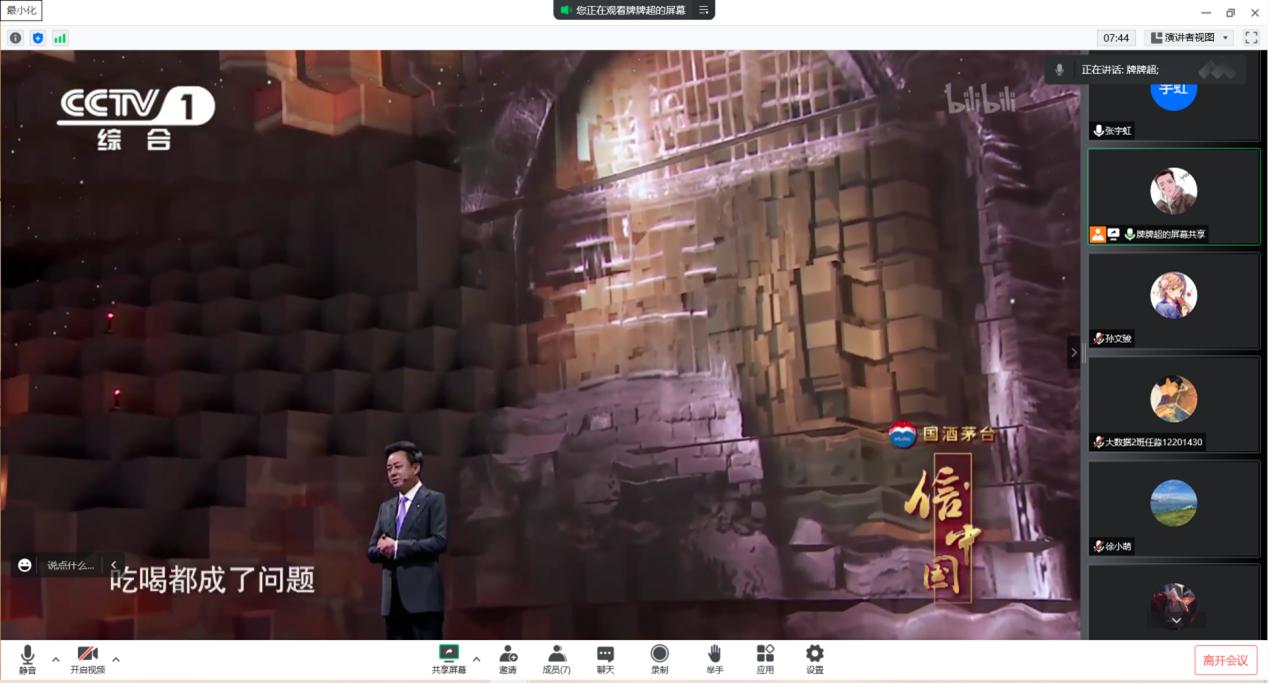Viewport: 1268px width, 683px height.
Task: Start 录制 recording
Action: (659, 660)
